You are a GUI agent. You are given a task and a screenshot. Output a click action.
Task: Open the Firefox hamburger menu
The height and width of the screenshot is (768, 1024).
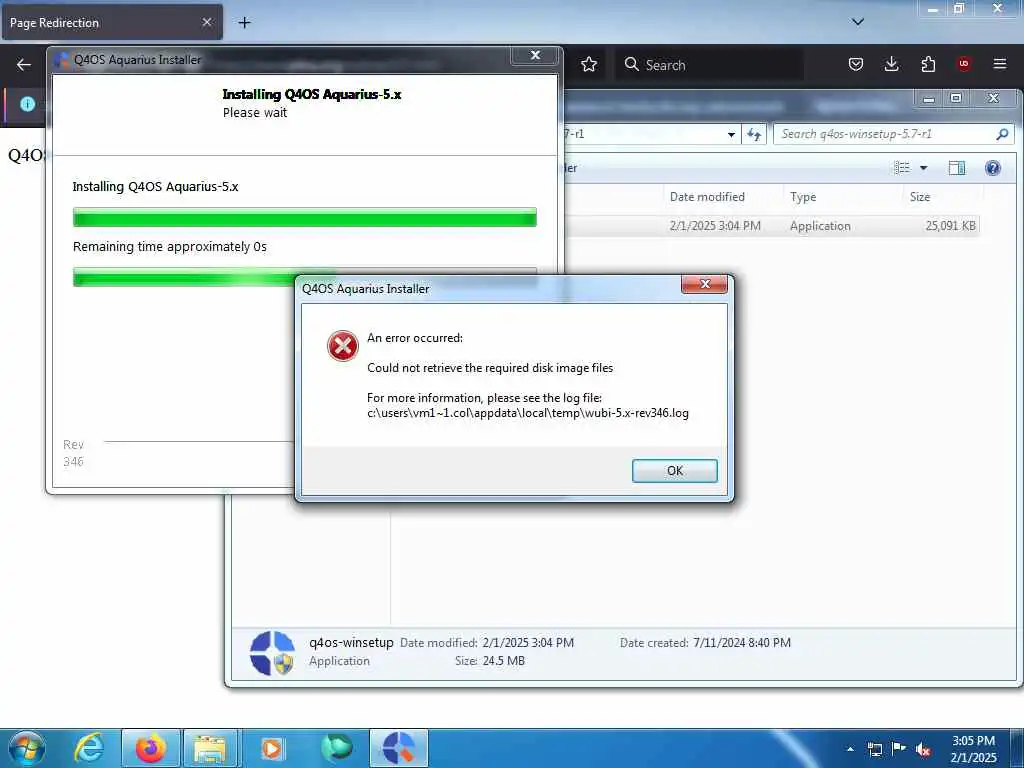(1000, 64)
